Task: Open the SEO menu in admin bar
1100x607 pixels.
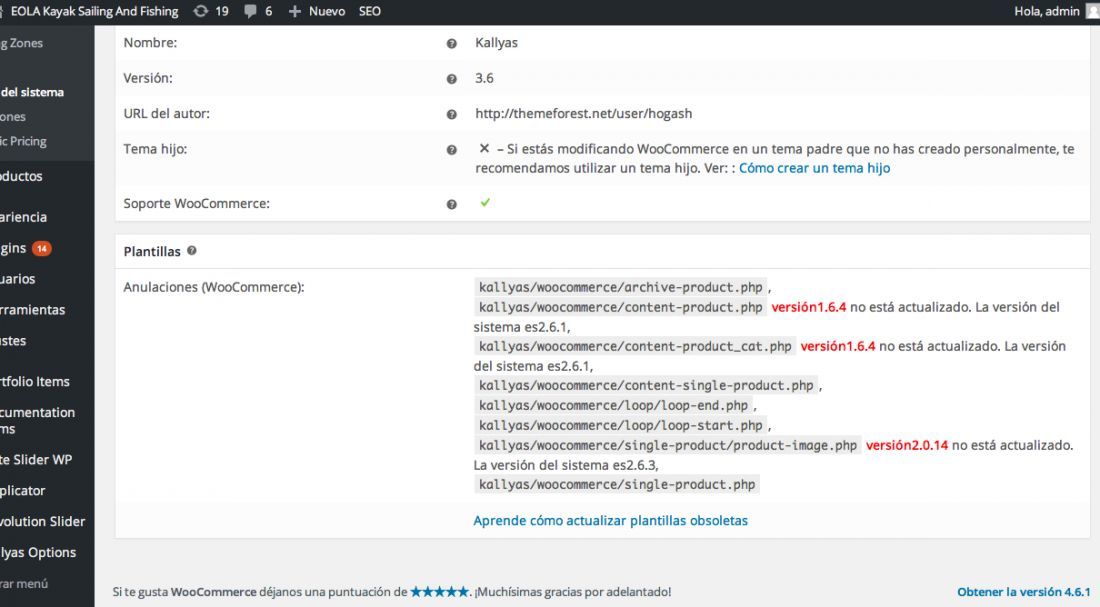Action: tap(370, 11)
